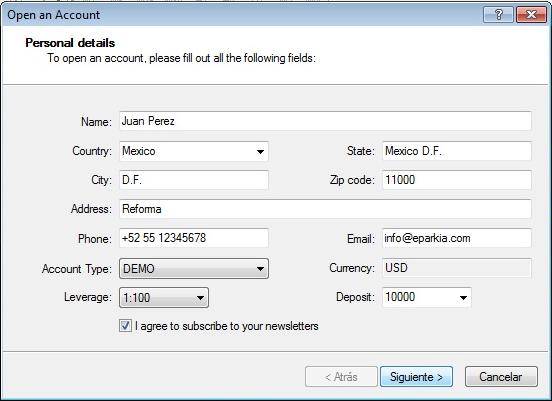Viewport: 552px width, 401px height.
Task: Focus the Zip code field
Action: (x=457, y=180)
